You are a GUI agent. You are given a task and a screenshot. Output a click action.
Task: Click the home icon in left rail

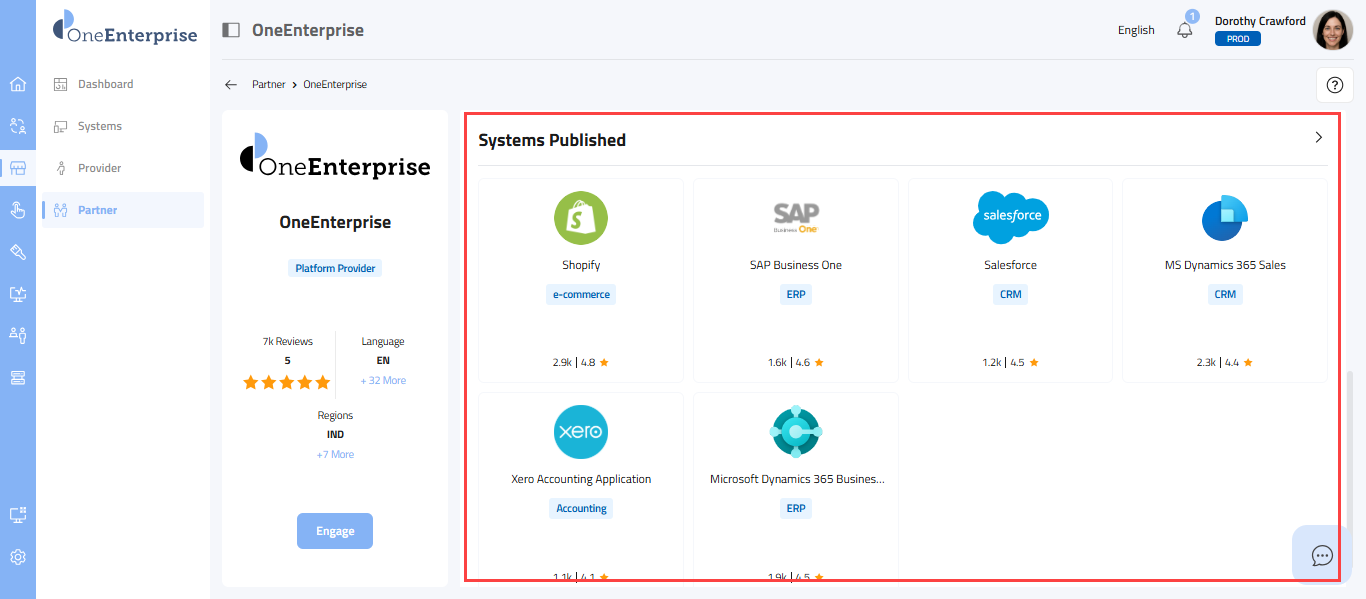click(x=17, y=84)
